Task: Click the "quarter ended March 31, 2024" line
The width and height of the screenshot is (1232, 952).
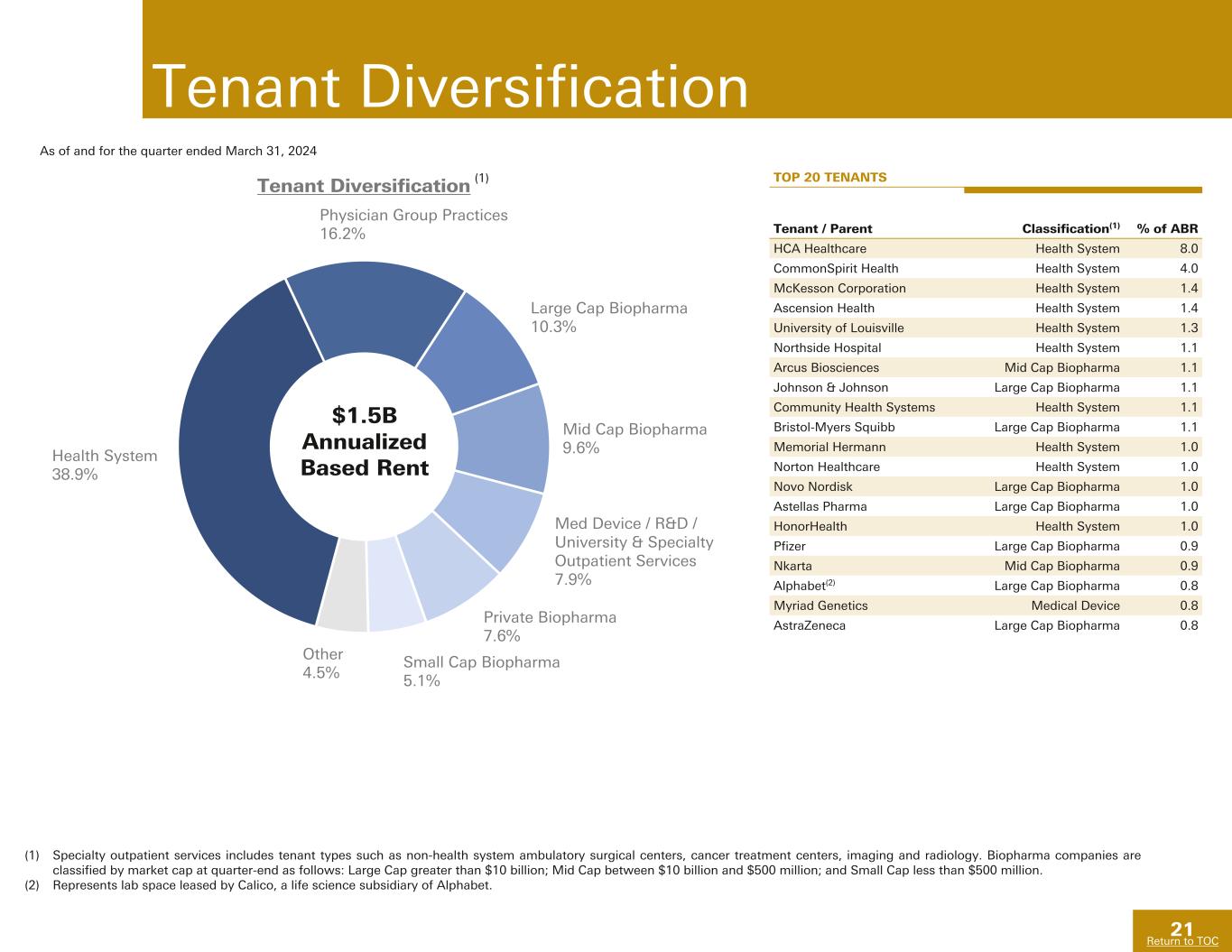Action: coord(179,150)
